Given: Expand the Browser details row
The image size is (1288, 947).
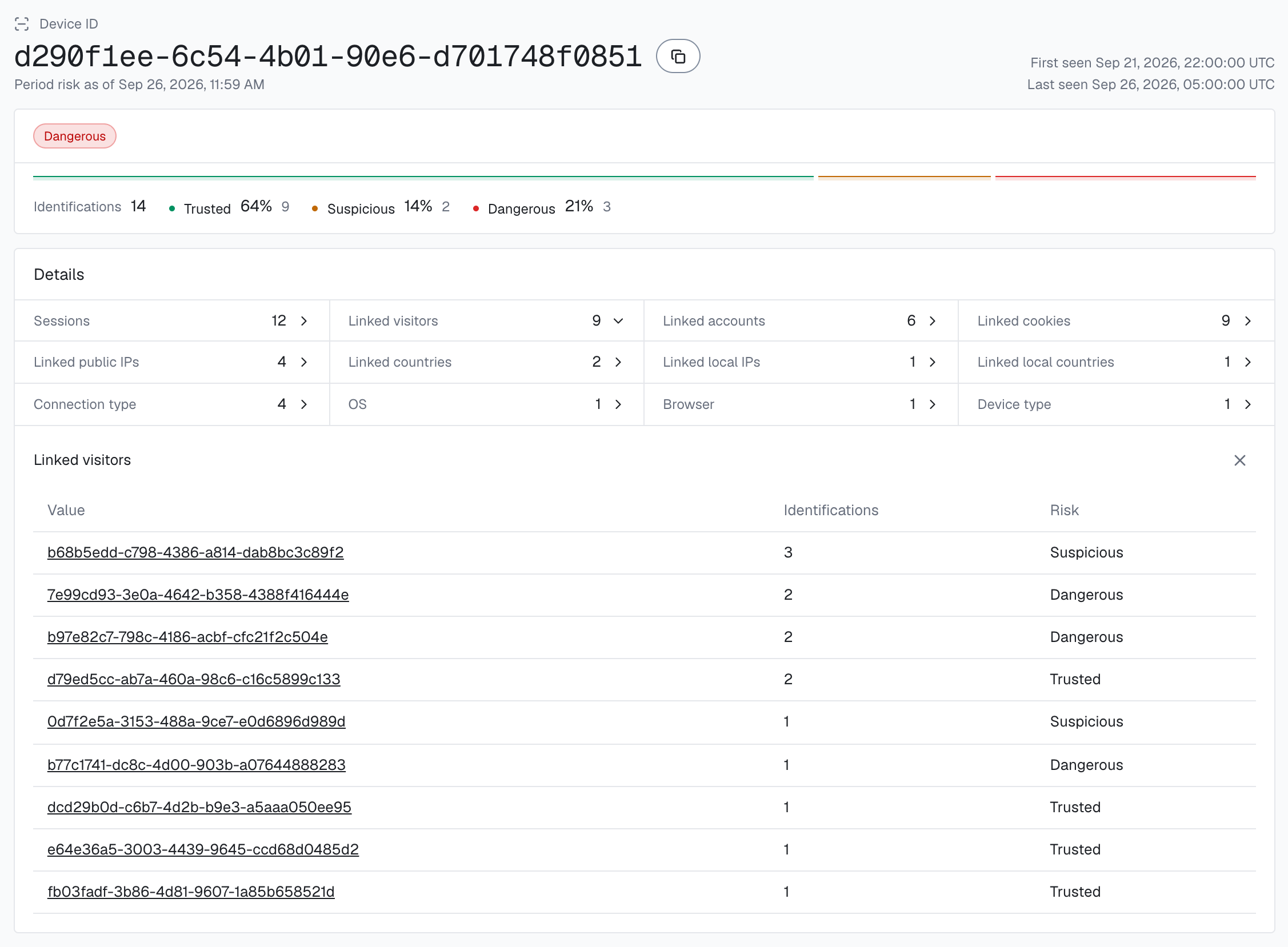Looking at the screenshot, I should pos(801,404).
